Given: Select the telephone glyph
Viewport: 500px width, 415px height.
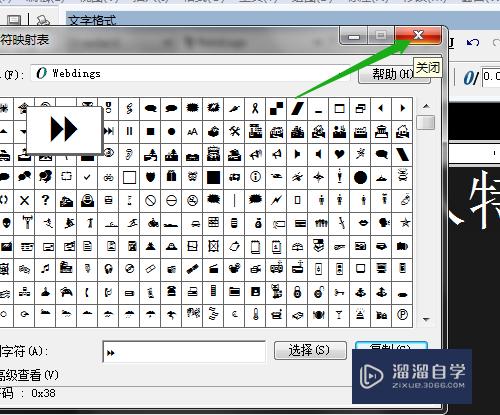Looking at the screenshot, I should [x=171, y=292].
